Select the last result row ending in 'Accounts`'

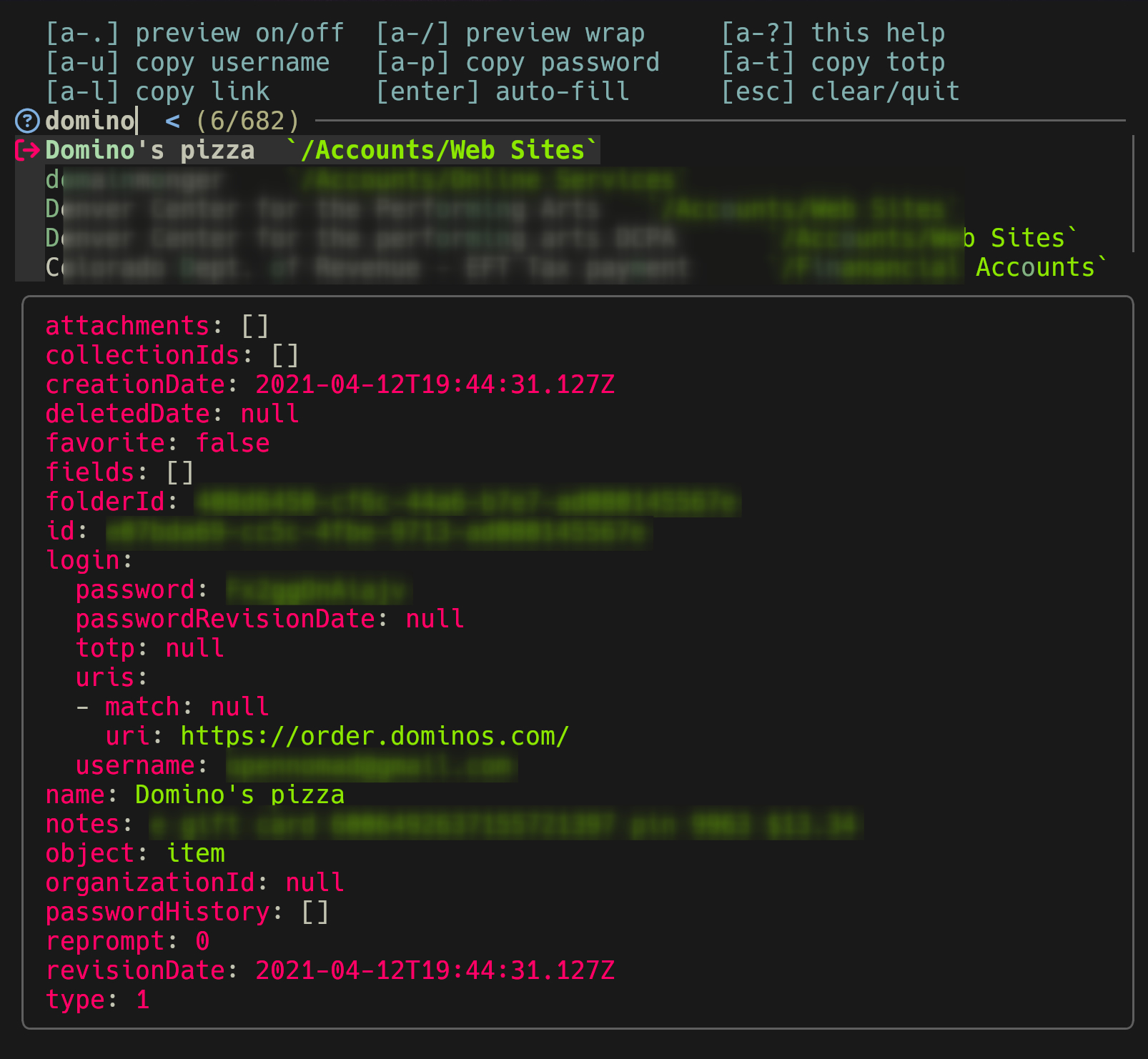point(572,267)
